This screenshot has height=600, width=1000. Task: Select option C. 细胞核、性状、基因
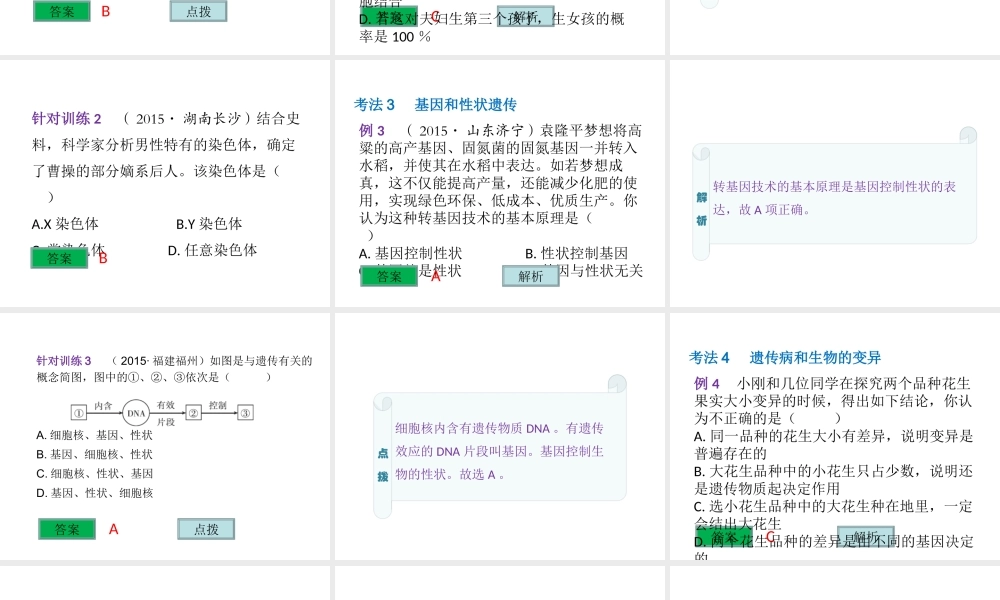tap(94, 474)
